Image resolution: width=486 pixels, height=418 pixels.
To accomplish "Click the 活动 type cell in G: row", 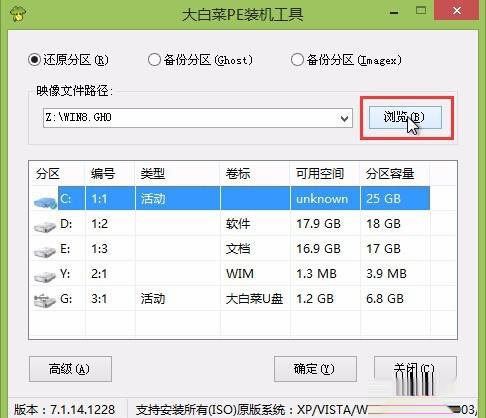I will pyautogui.click(x=177, y=299).
